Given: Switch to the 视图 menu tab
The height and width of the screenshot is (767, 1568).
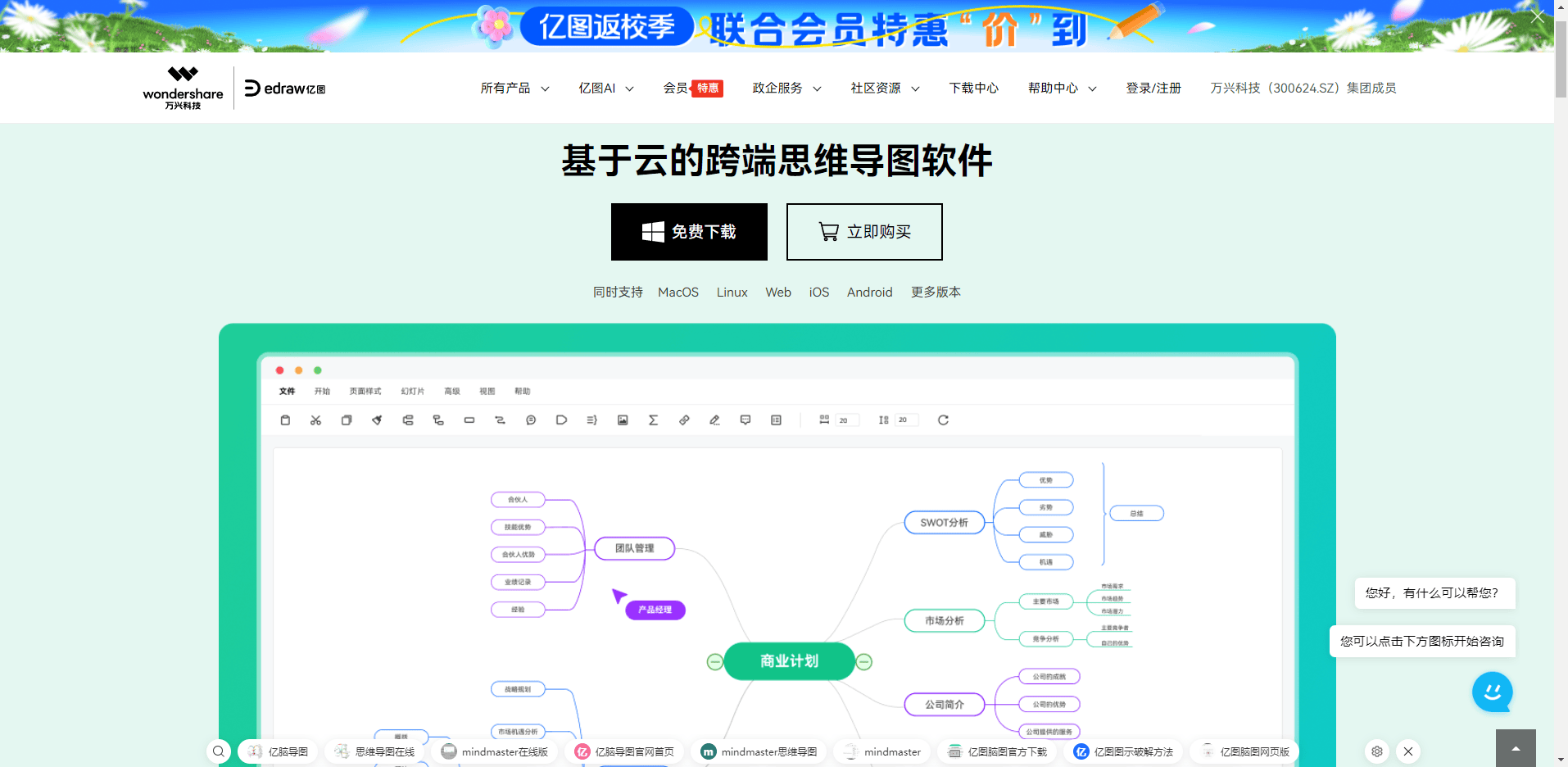Looking at the screenshot, I should [487, 391].
